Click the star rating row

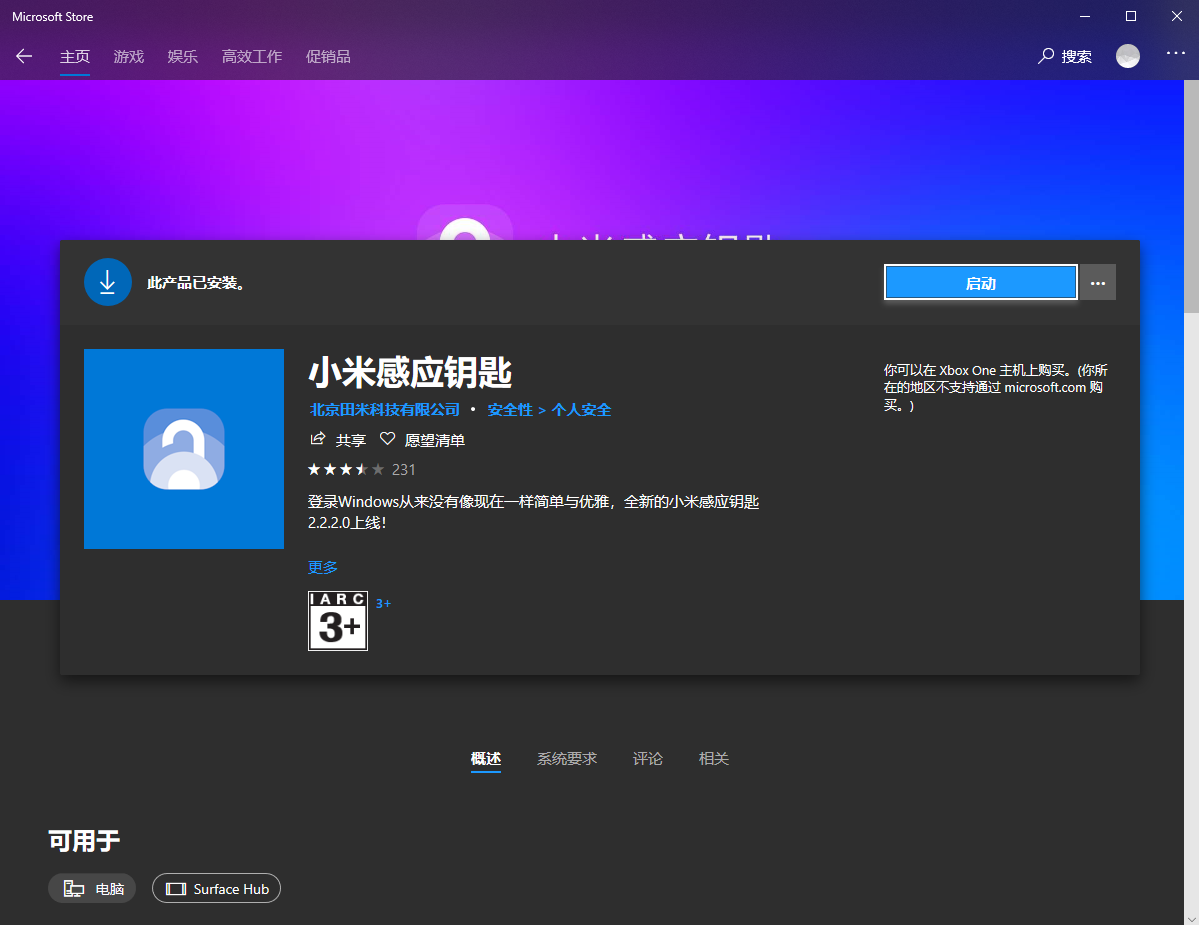click(346, 469)
